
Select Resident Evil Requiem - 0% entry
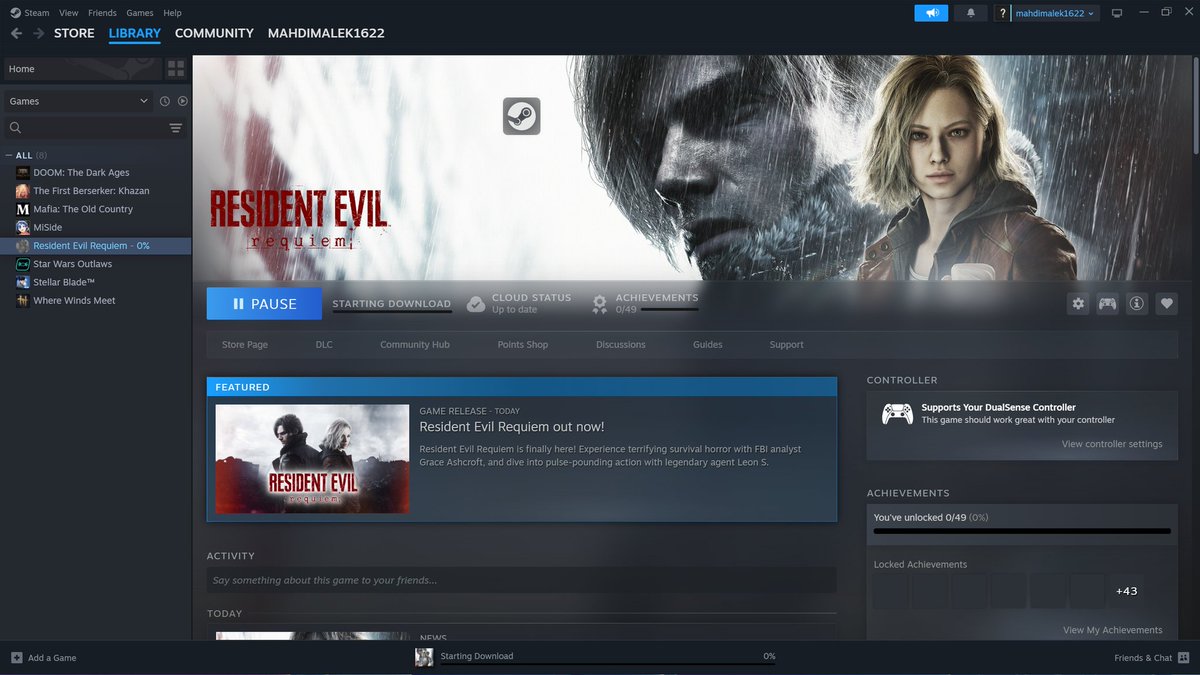click(96, 245)
